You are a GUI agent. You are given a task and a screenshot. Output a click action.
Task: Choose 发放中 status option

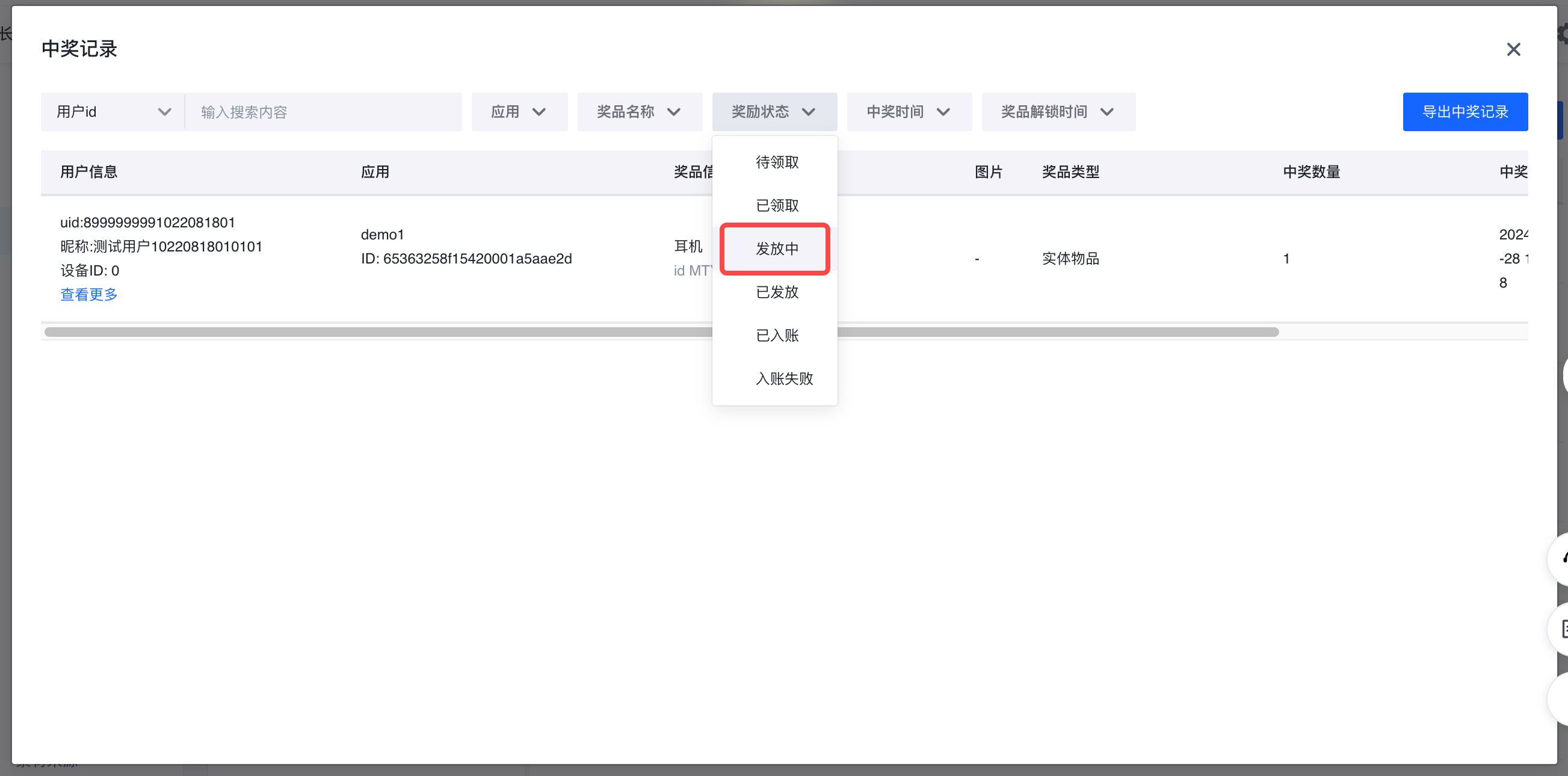(x=775, y=249)
